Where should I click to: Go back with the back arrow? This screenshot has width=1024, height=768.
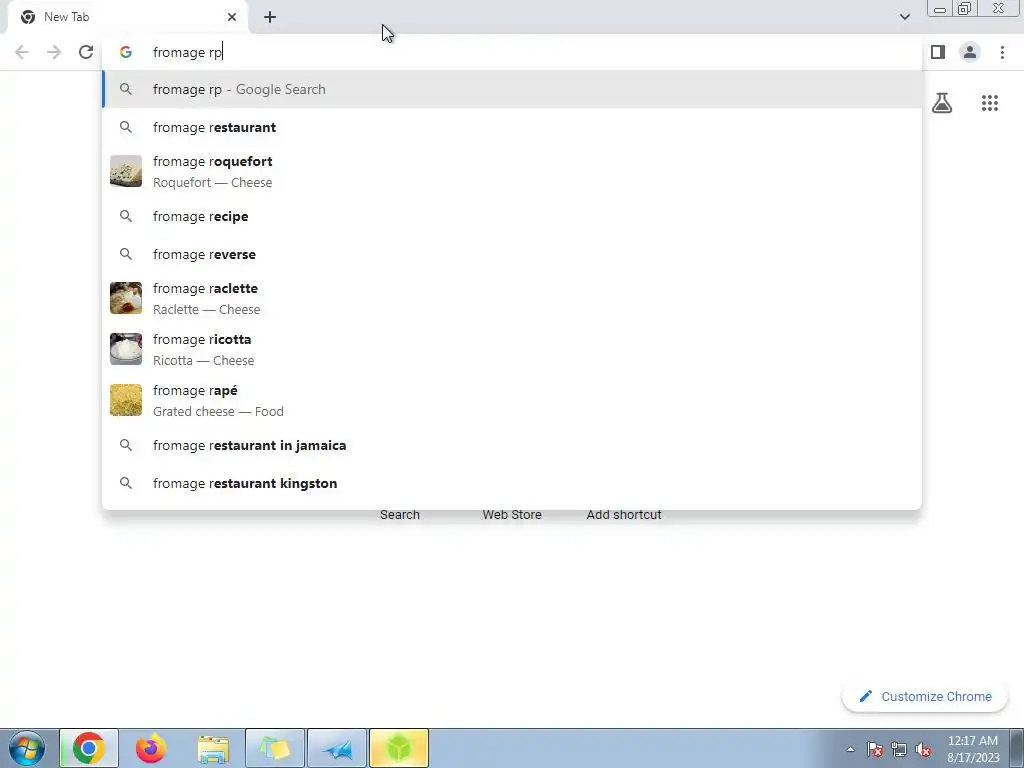pyautogui.click(x=22, y=52)
